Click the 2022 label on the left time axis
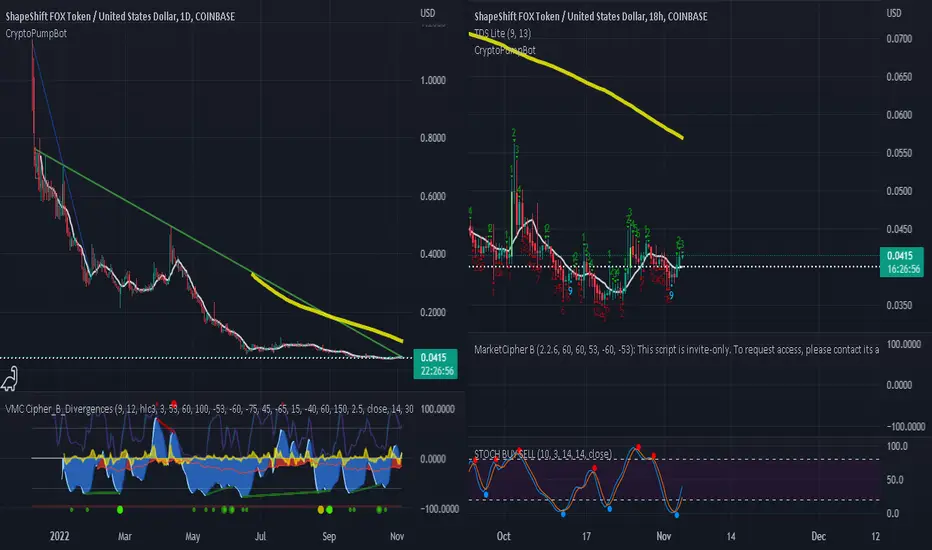The image size is (932, 550). click(59, 536)
